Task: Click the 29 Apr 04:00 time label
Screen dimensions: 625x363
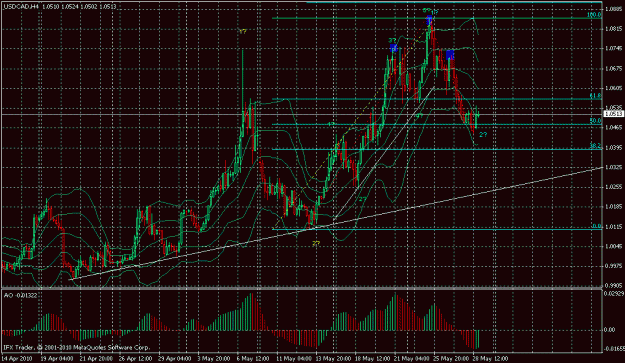Action: coord(175,358)
